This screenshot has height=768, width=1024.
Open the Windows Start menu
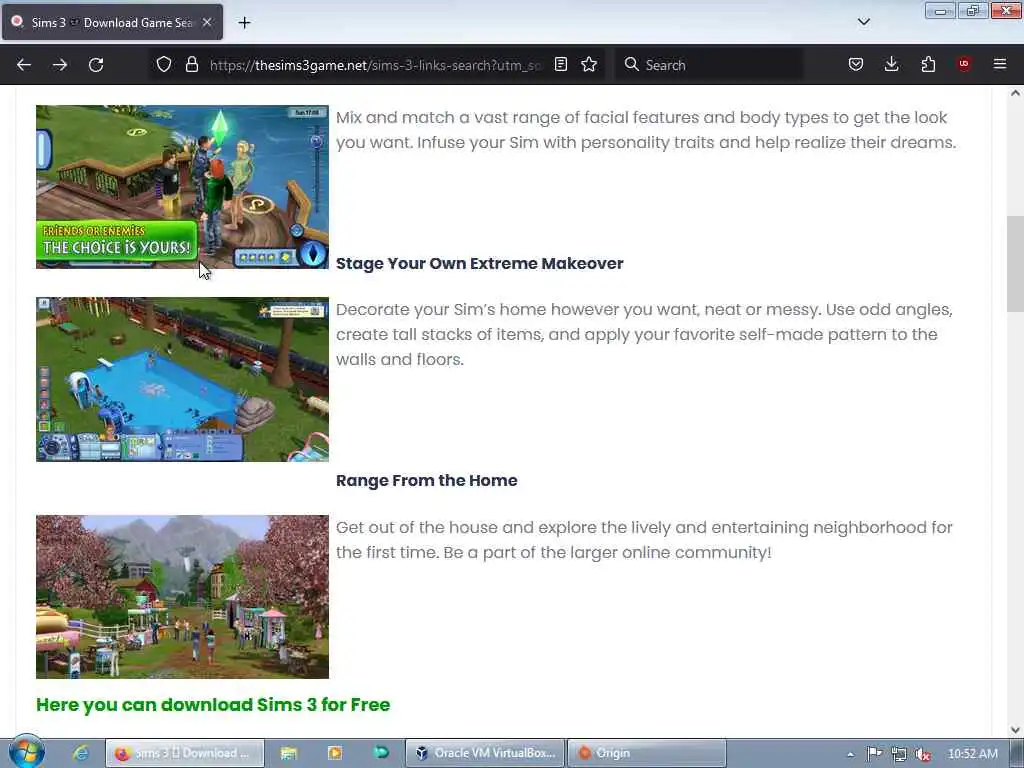[x=26, y=752]
